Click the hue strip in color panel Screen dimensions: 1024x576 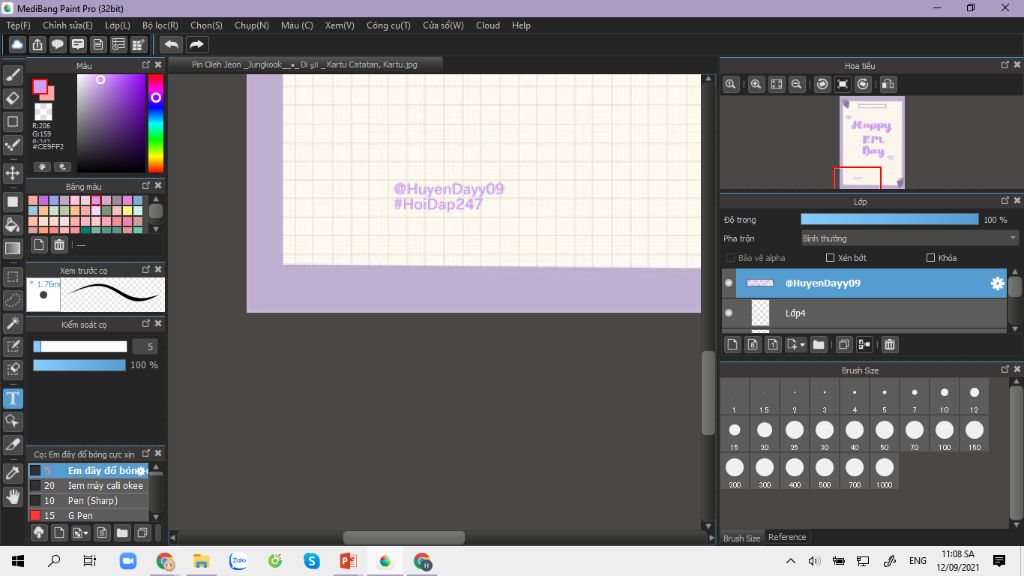155,123
